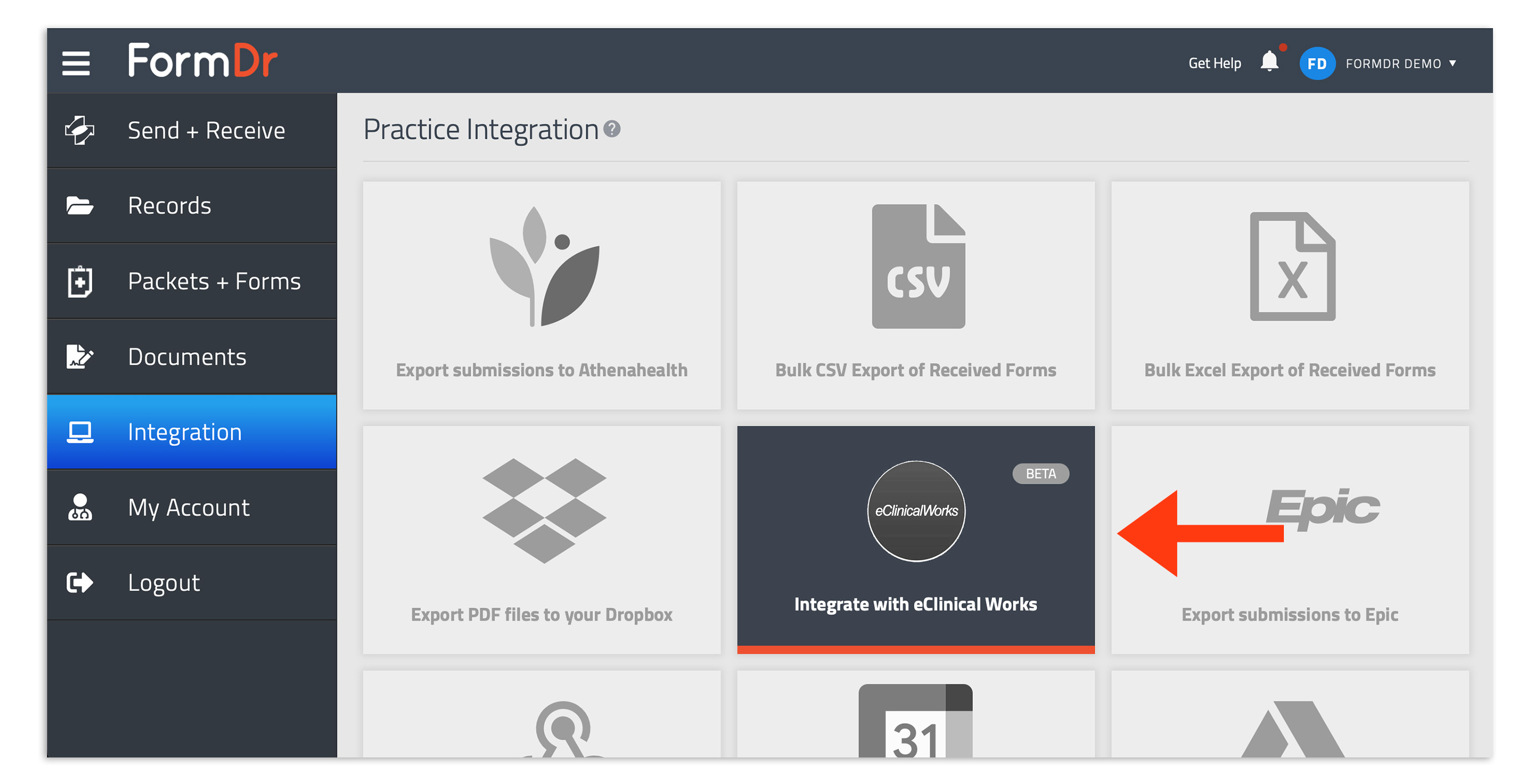This screenshot has height=784, width=1540.
Task: Select Export submissions to Epic tile
Action: click(x=1290, y=540)
